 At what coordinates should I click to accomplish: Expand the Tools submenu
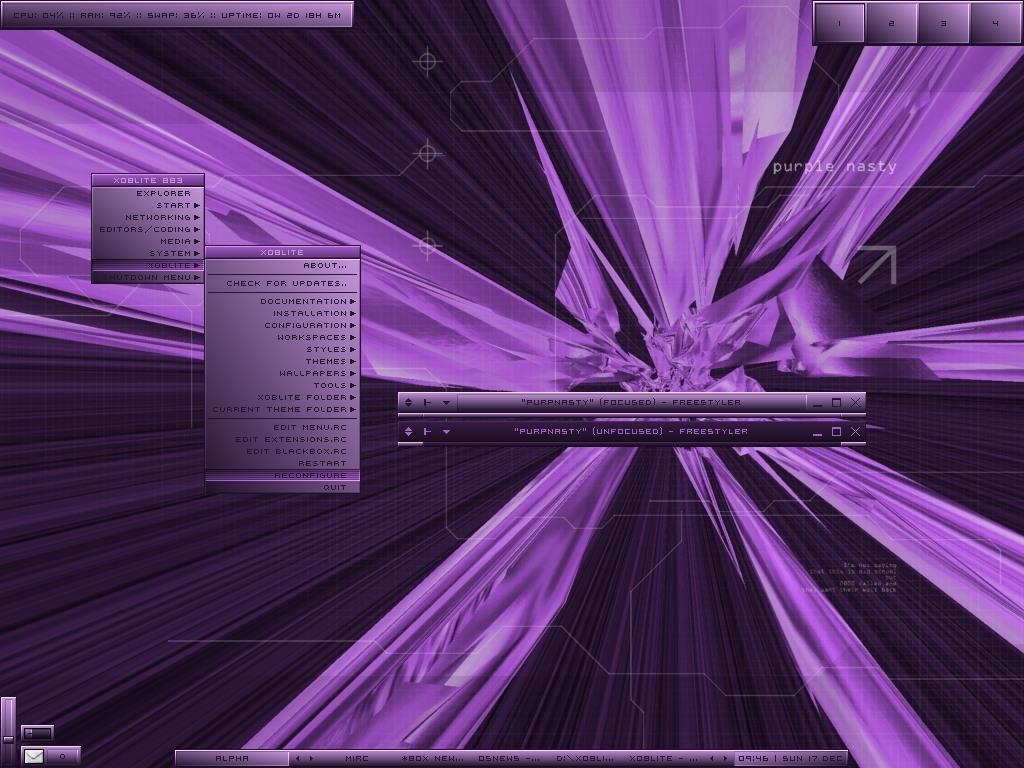283,385
